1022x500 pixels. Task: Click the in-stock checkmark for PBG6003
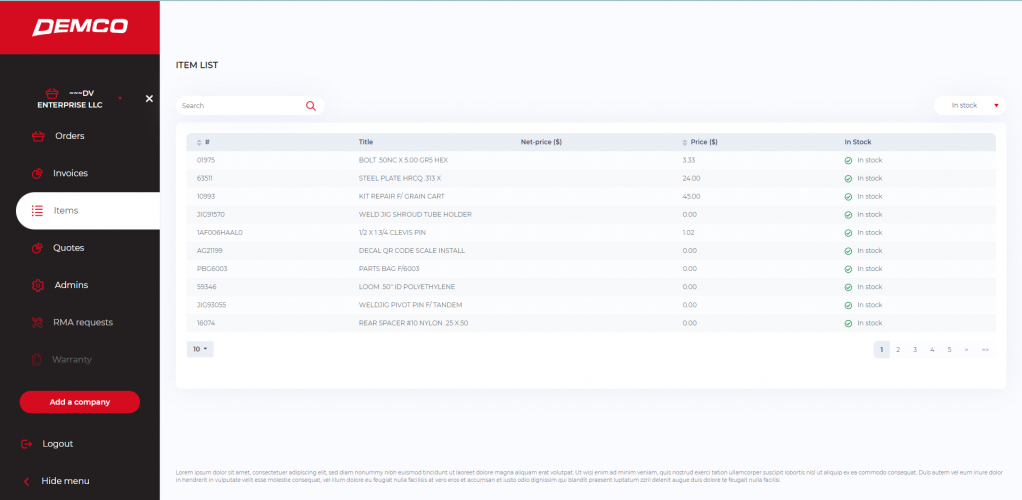click(x=848, y=269)
